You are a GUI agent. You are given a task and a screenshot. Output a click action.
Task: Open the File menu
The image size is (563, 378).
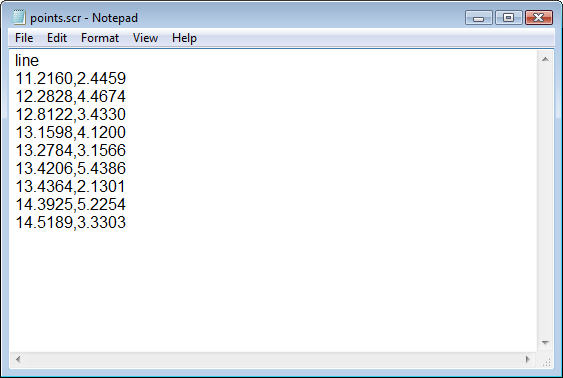24,38
